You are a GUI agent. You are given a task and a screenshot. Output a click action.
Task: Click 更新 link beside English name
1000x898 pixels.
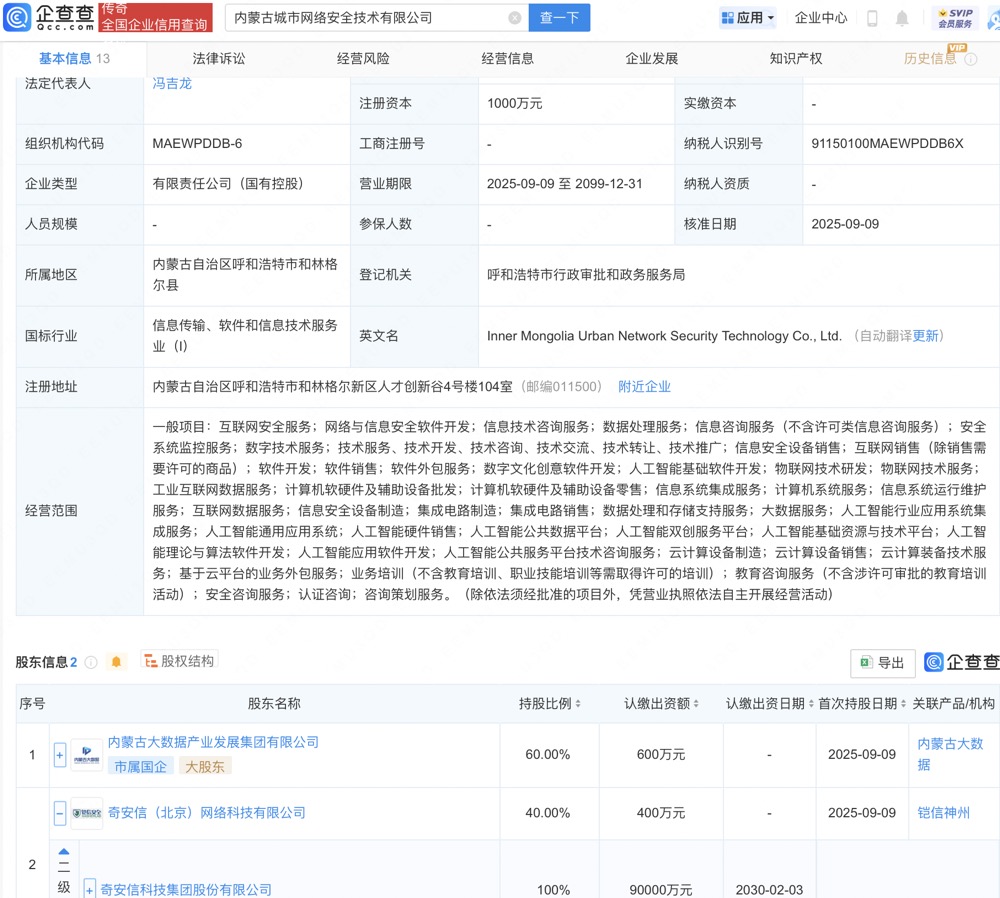pos(925,336)
